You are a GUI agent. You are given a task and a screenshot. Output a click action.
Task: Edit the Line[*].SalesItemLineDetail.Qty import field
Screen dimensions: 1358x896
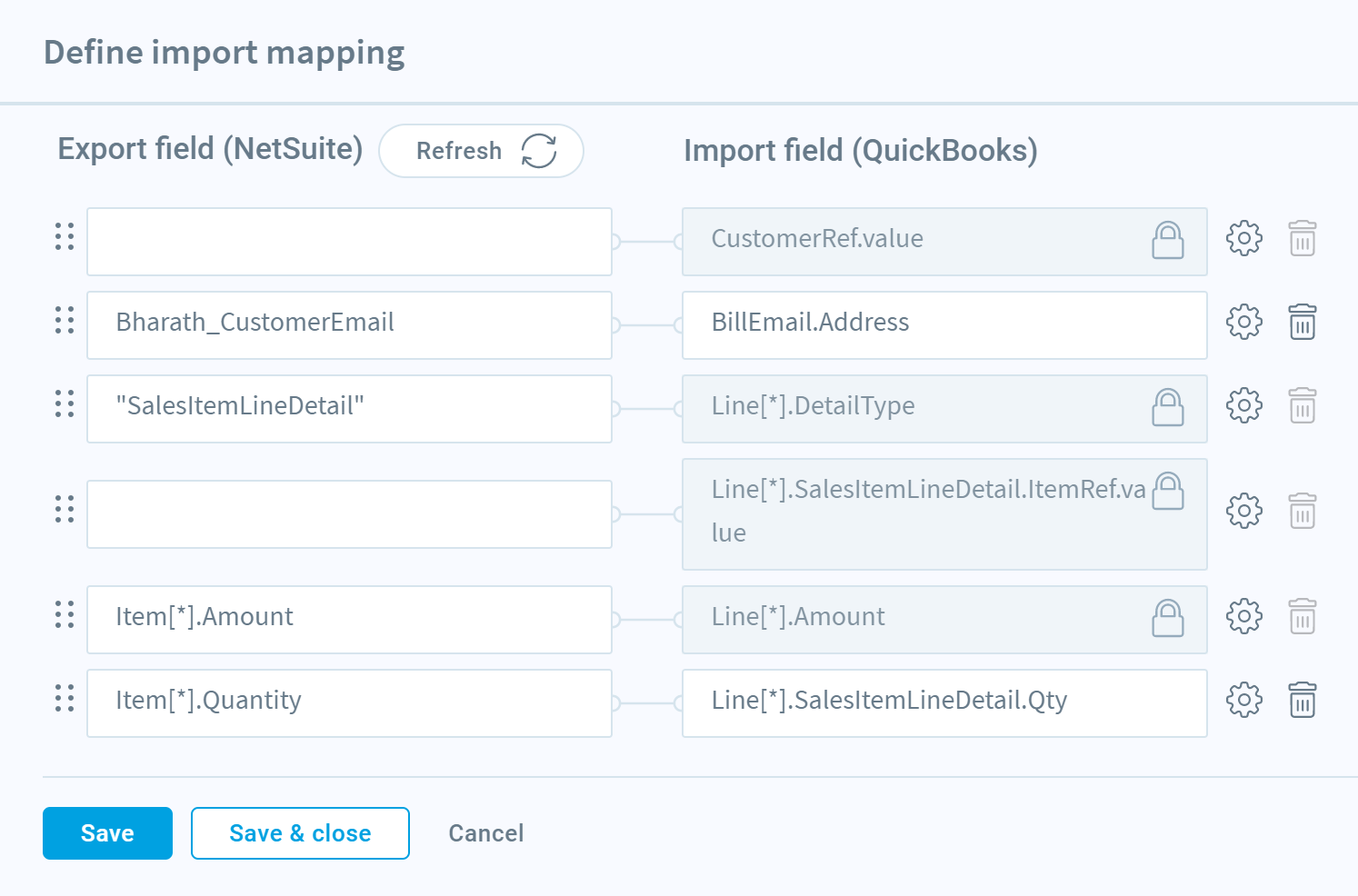coord(944,703)
